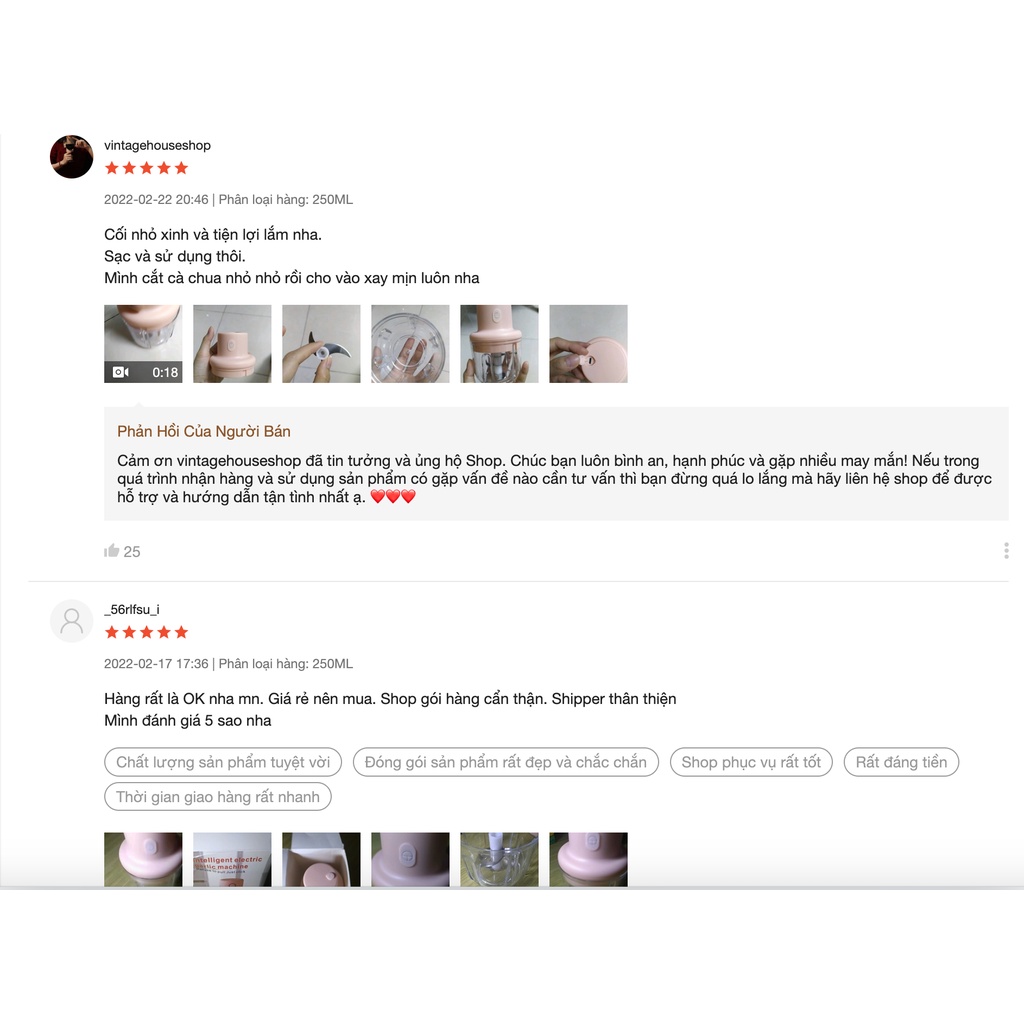Image resolution: width=1024 pixels, height=1024 pixels.
Task: Open the three-dot options menu on first review
Action: pos(1006,551)
